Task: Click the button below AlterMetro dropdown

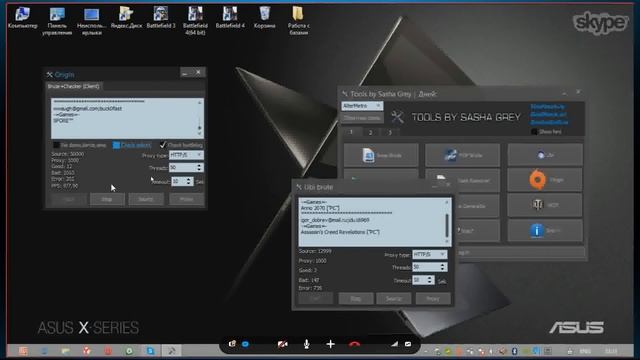Action: pos(362,118)
